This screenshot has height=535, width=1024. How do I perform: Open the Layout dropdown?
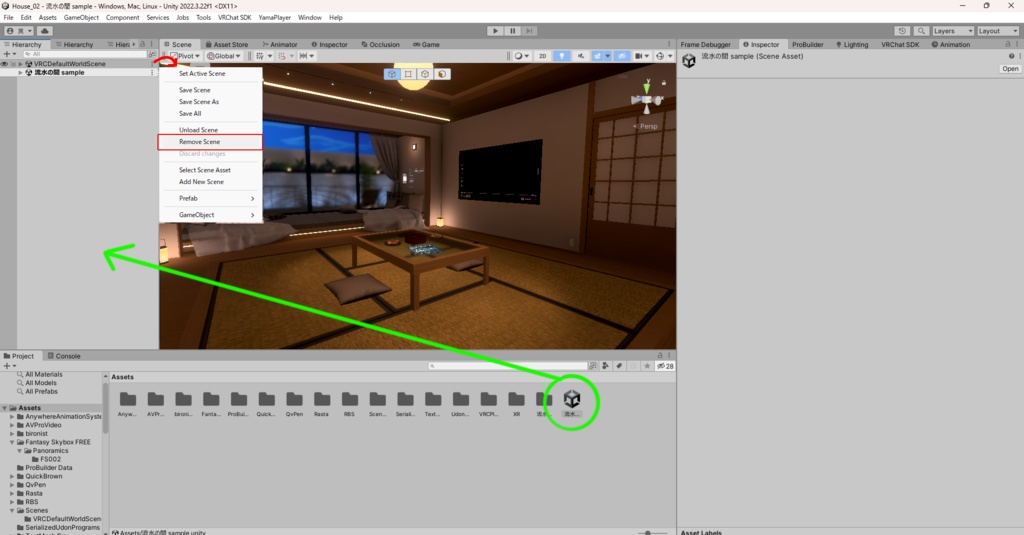pyautogui.click(x=997, y=31)
